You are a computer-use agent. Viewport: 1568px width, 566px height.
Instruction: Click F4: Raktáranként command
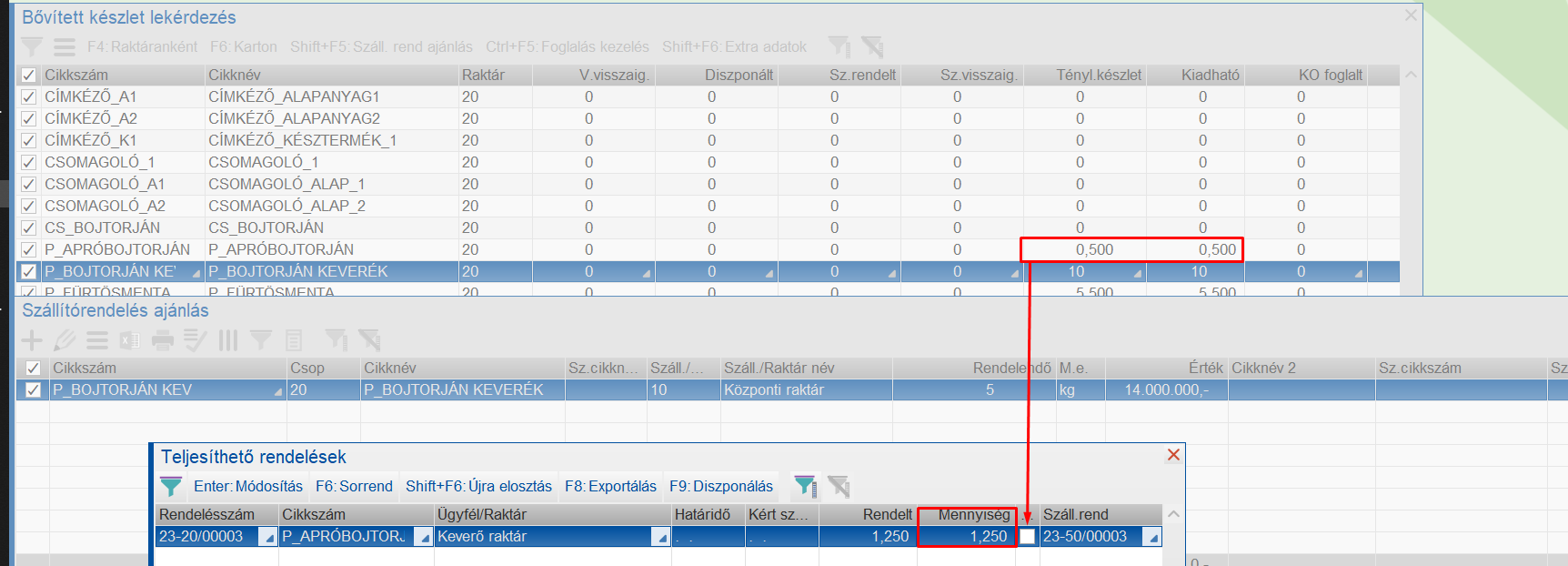coord(142,46)
